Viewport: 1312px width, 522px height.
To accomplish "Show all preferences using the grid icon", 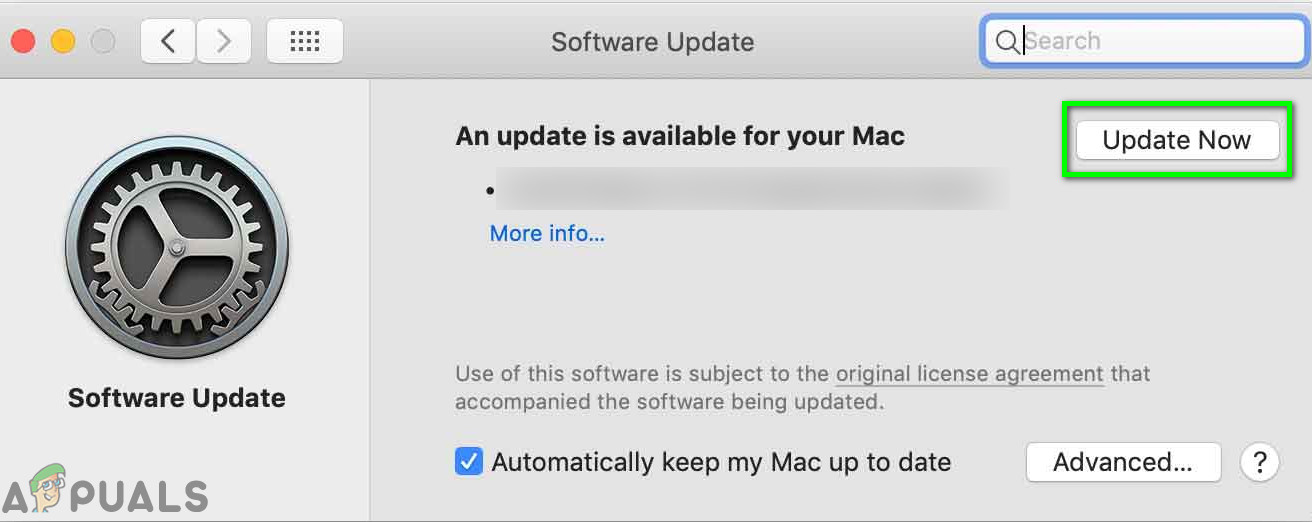I will coord(304,41).
